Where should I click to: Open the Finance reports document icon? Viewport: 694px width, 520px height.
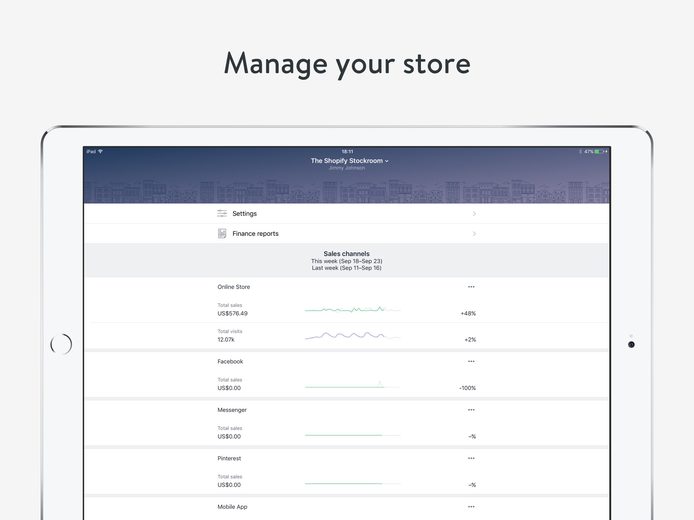pyautogui.click(x=222, y=233)
